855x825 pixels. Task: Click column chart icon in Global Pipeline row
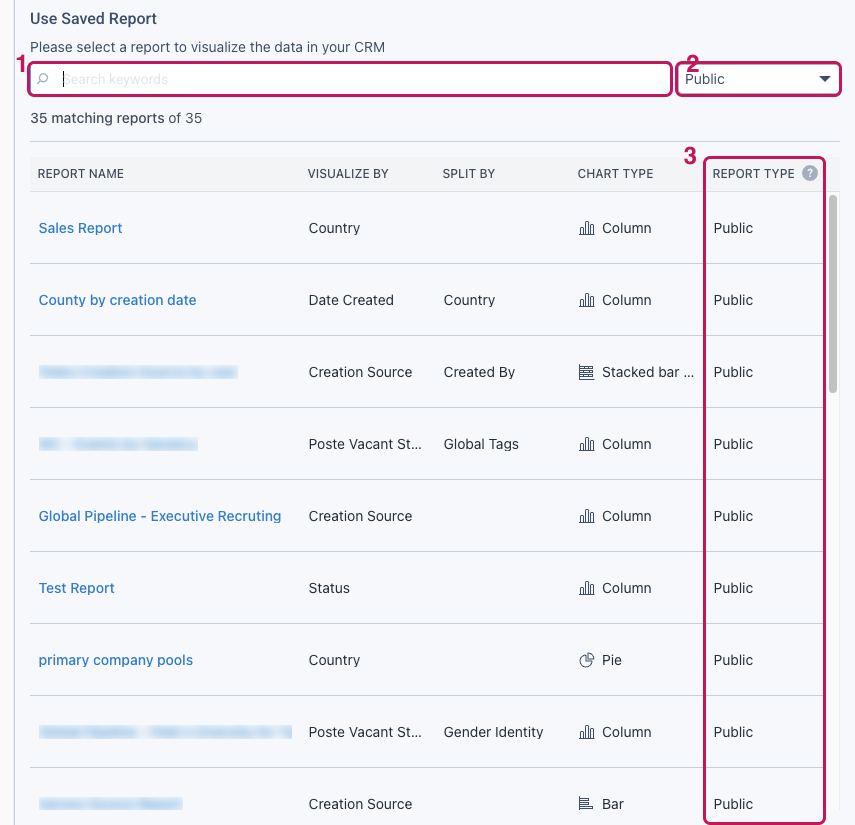(587, 516)
